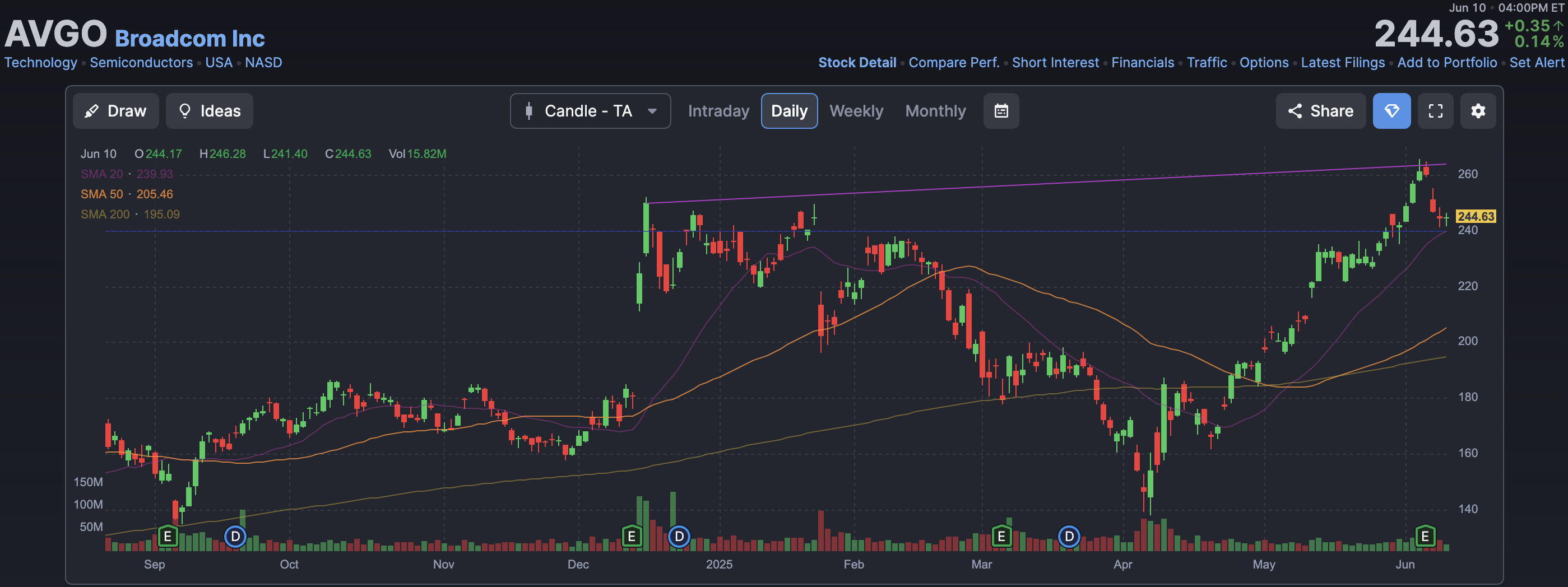Open Compare Perf. page
The width and height of the screenshot is (1568, 587).
point(954,63)
